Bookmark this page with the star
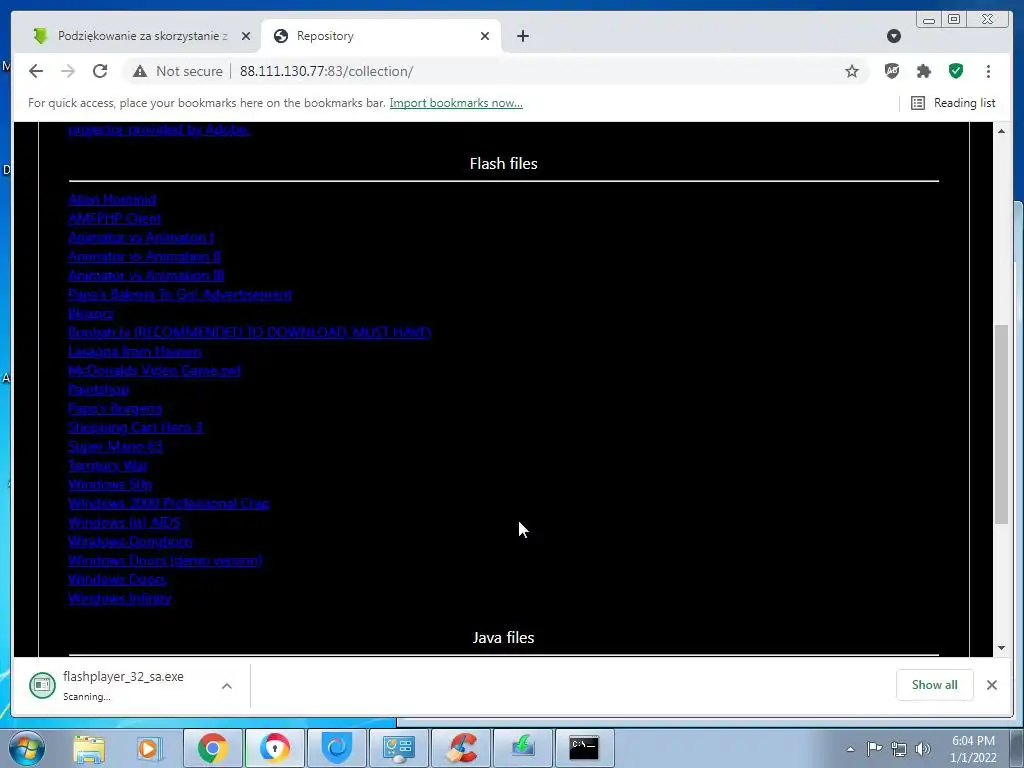Screen dimensions: 1024x768 pos(852,71)
